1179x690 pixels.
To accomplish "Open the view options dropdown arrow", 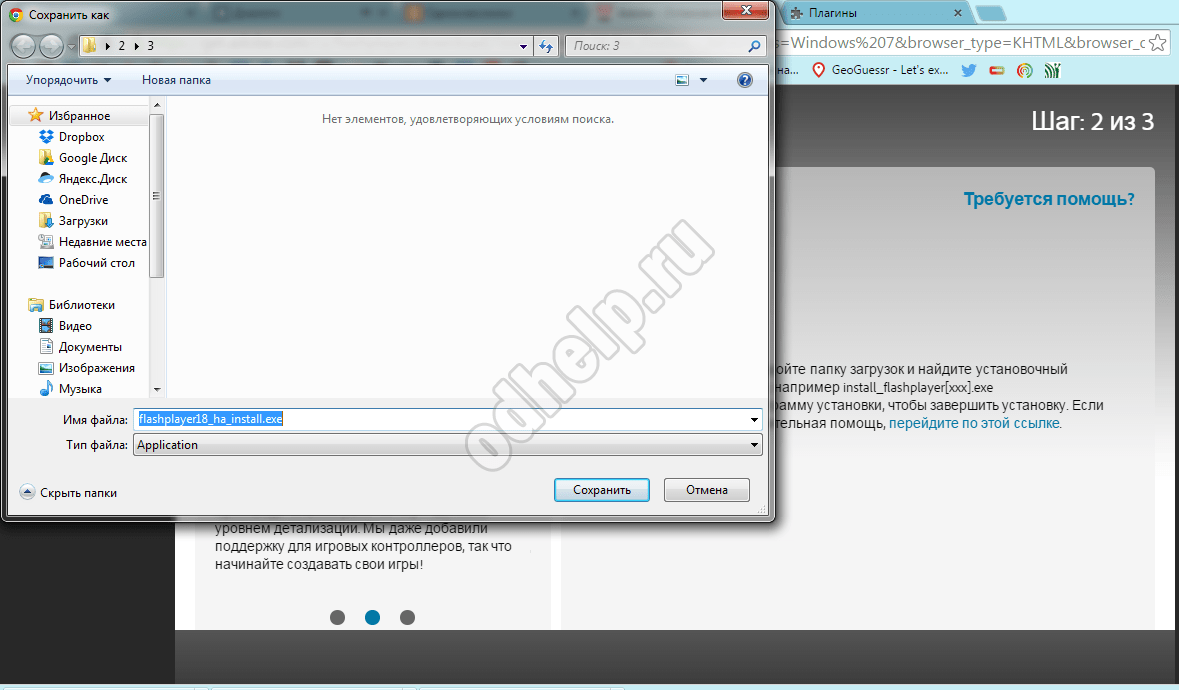I will 703,80.
